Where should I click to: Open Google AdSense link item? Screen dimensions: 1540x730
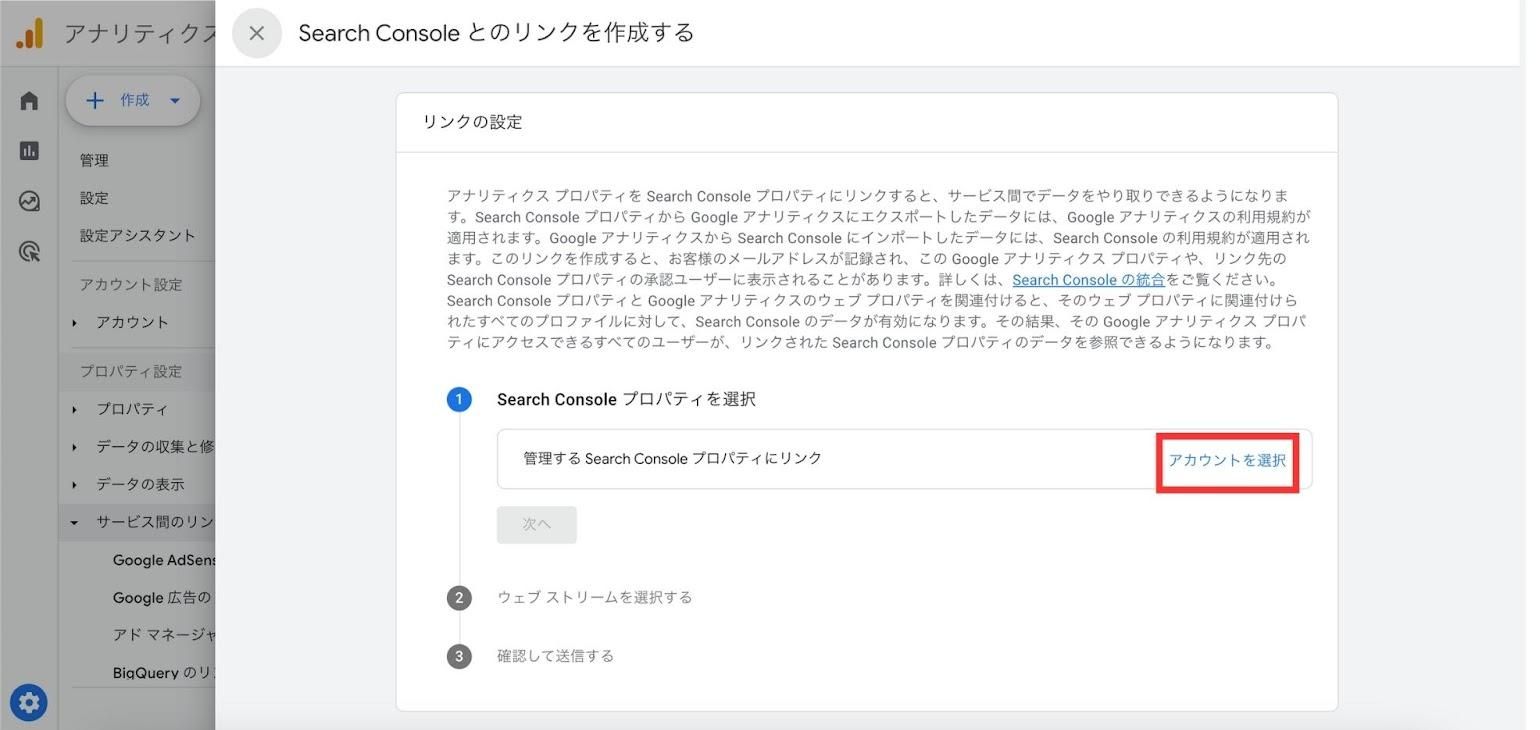(x=164, y=560)
